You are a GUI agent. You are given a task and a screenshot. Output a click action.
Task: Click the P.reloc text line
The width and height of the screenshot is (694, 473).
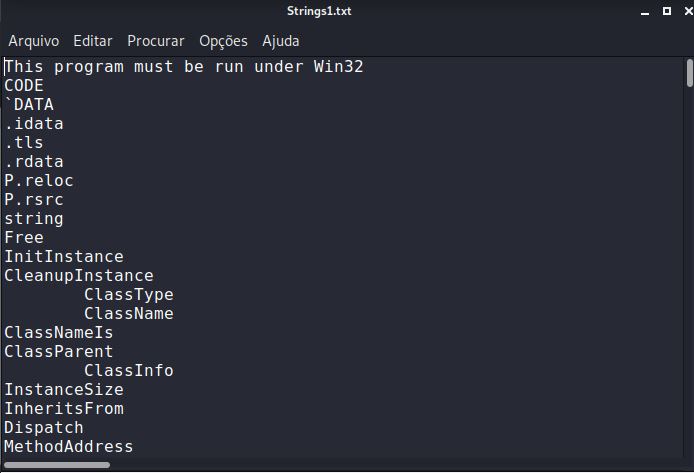pos(39,181)
